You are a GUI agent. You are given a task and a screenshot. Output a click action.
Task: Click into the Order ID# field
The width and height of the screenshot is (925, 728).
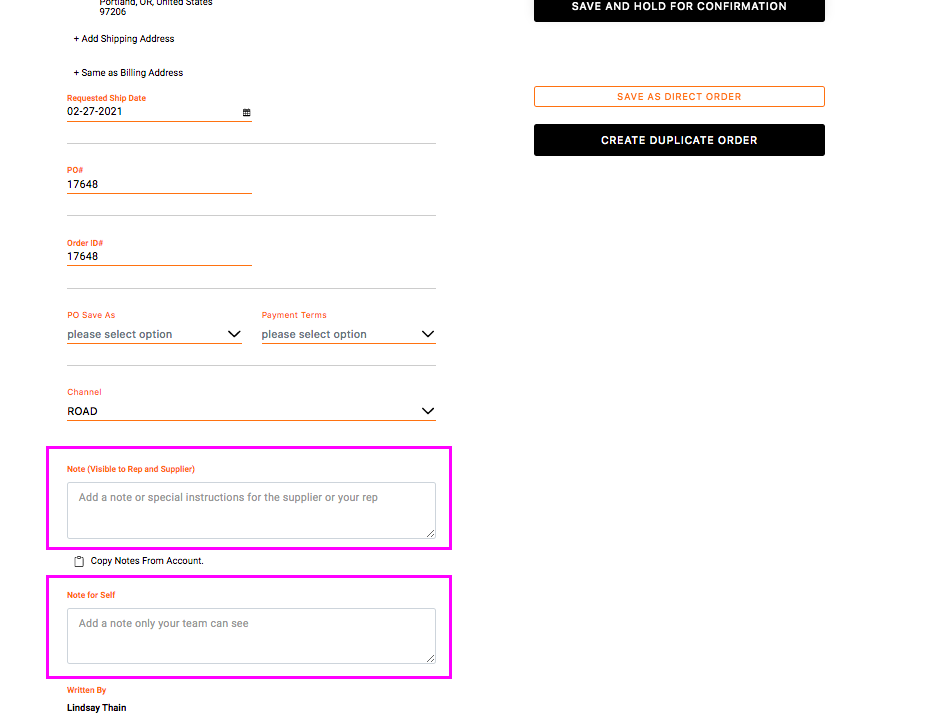point(158,256)
